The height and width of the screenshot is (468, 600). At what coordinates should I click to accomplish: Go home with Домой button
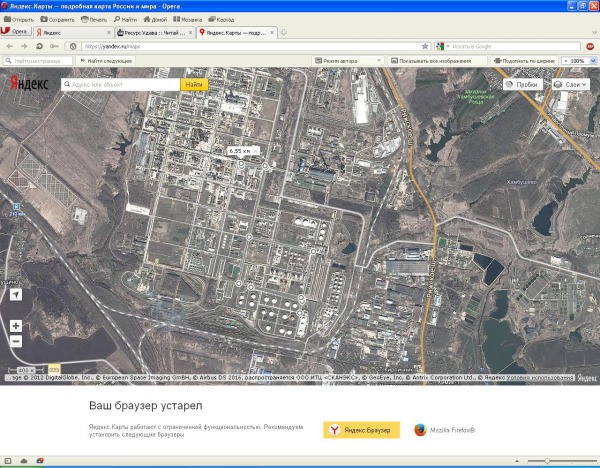point(155,19)
